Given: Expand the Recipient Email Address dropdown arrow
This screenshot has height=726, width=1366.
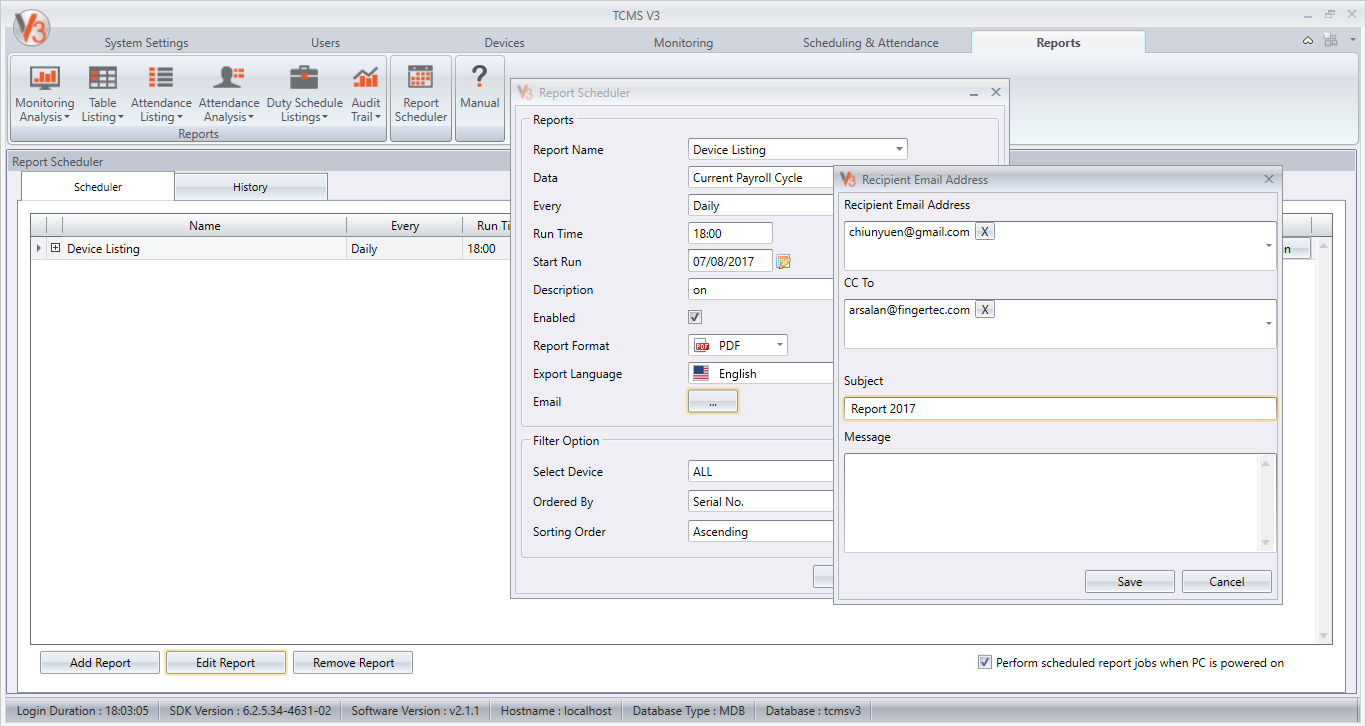Looking at the screenshot, I should pos(1269,246).
